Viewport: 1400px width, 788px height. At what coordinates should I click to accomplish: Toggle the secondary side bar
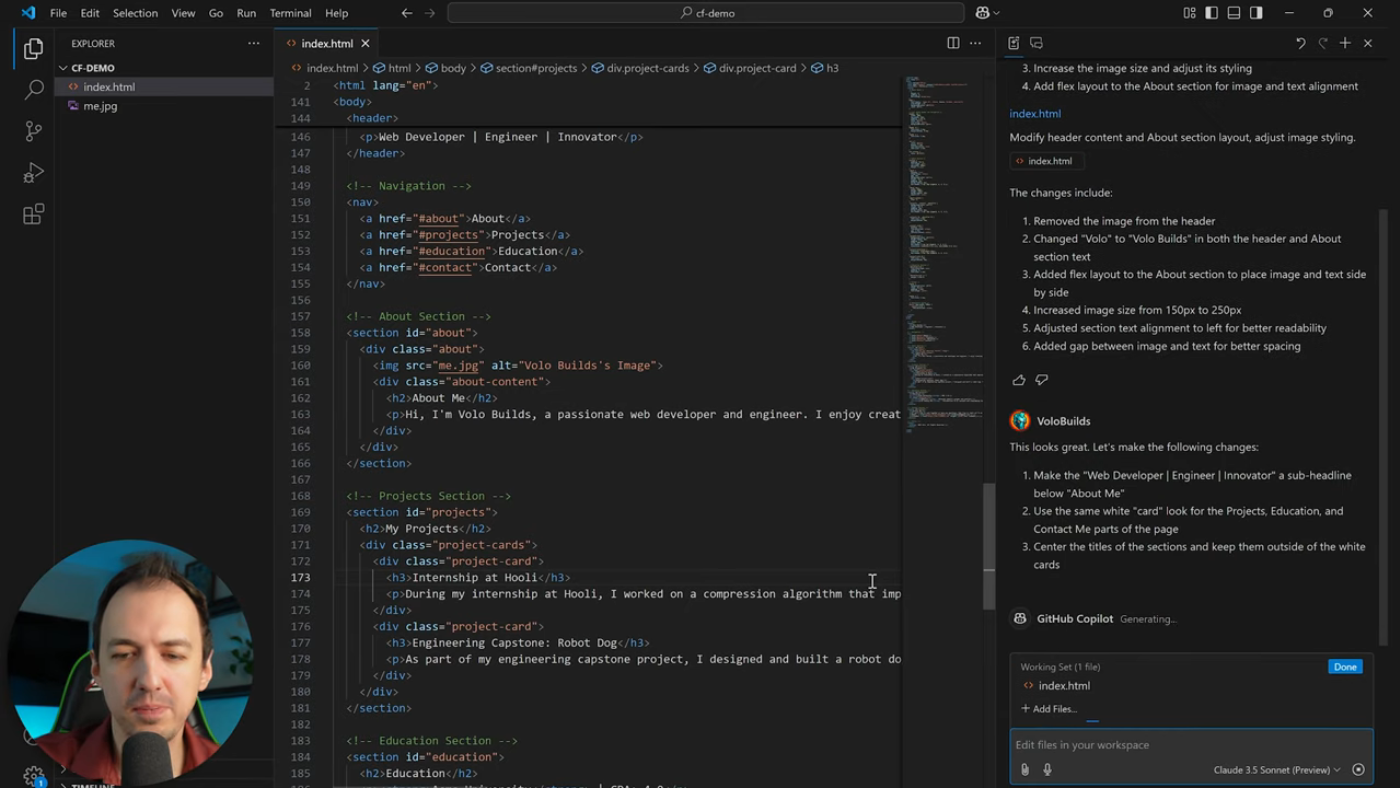click(1256, 13)
